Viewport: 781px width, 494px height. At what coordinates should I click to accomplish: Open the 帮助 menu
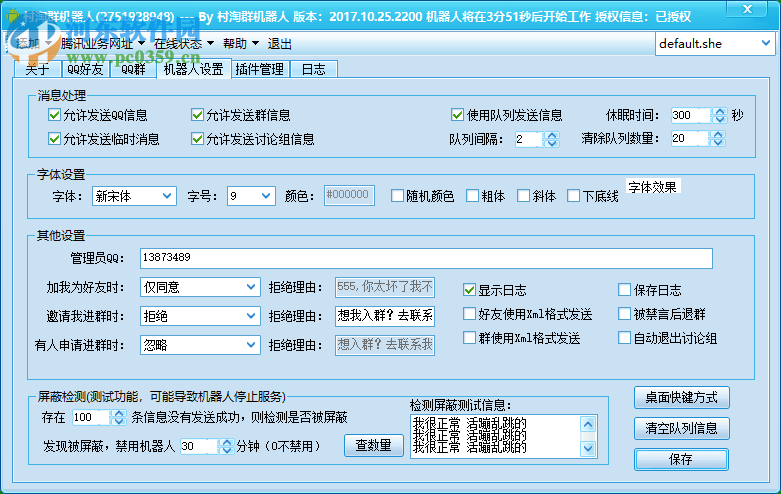pos(241,44)
